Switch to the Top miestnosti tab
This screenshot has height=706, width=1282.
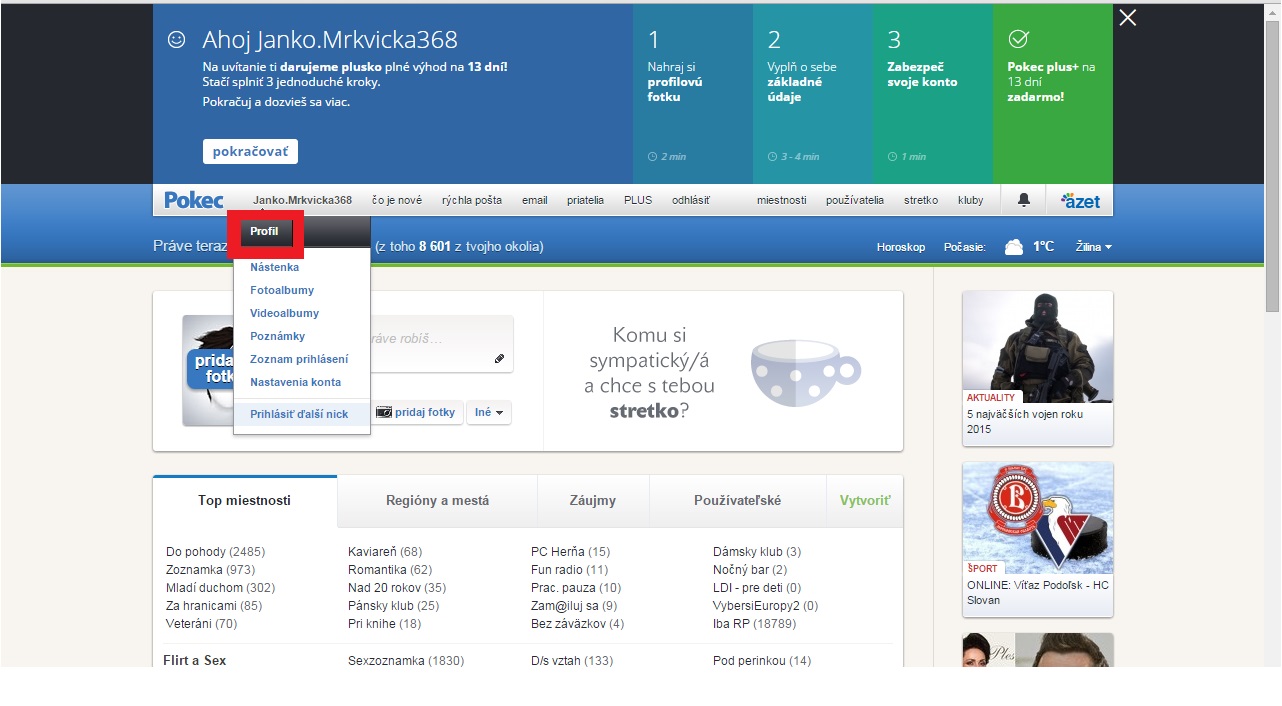[245, 501]
